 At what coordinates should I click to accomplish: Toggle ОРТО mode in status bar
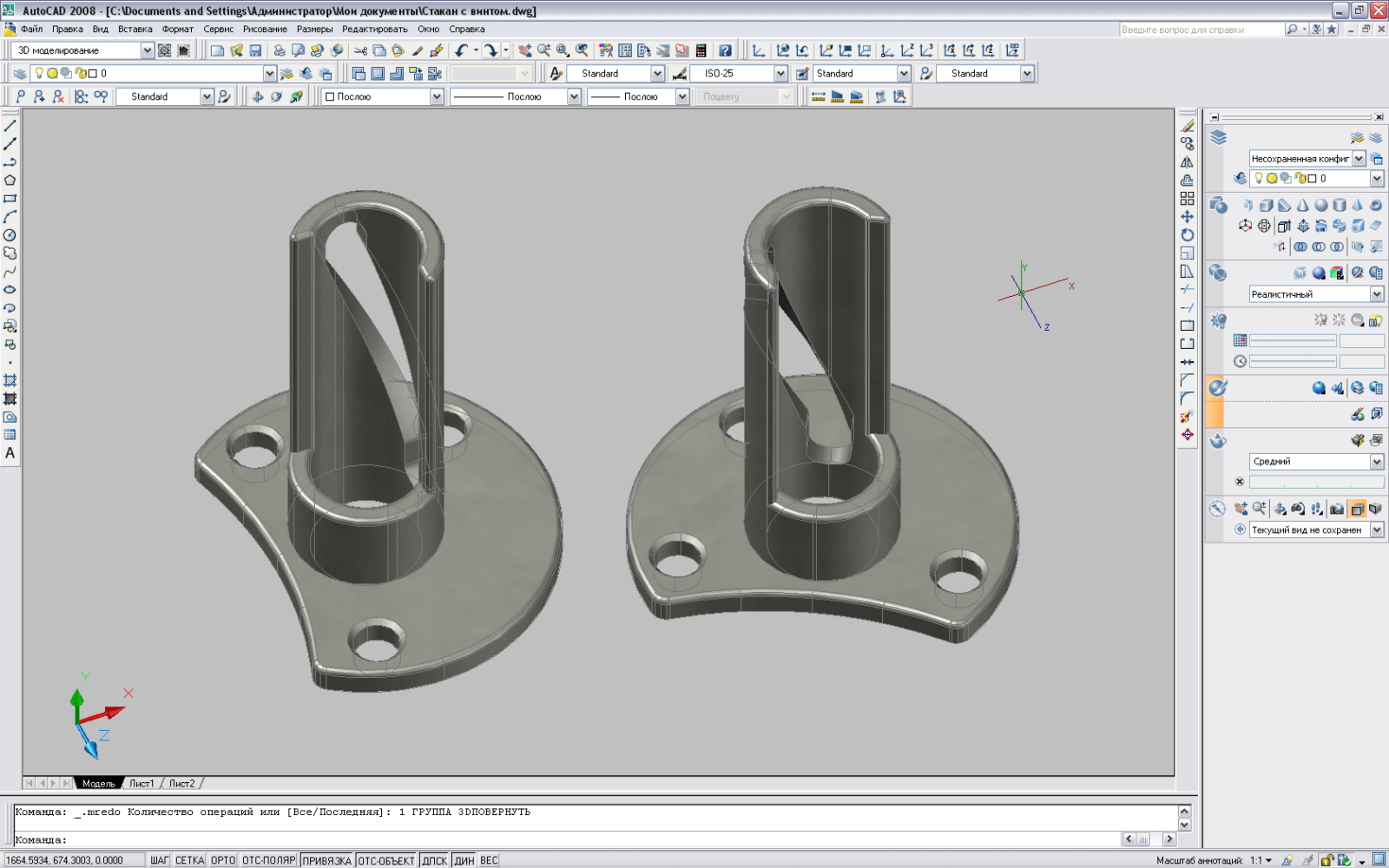(x=223, y=860)
